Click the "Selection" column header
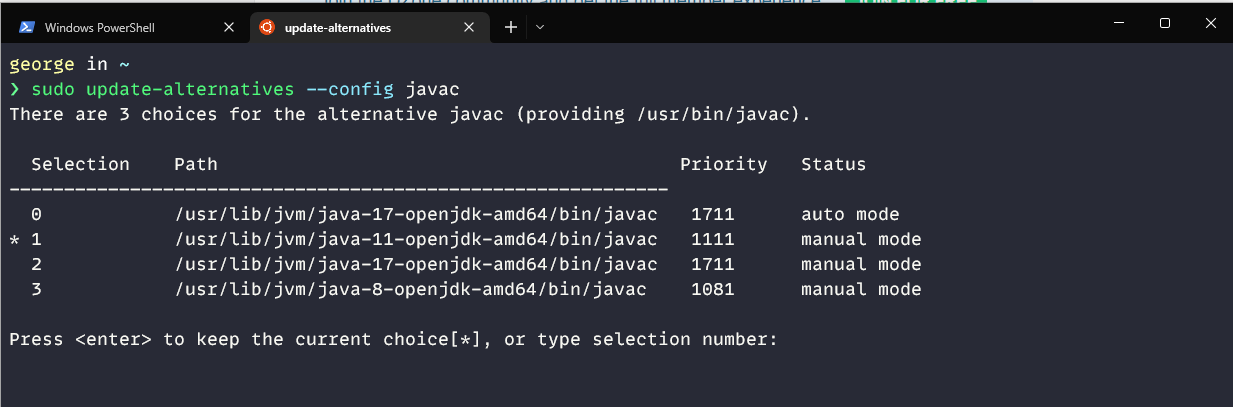The width and height of the screenshot is (1233, 407). (x=80, y=164)
